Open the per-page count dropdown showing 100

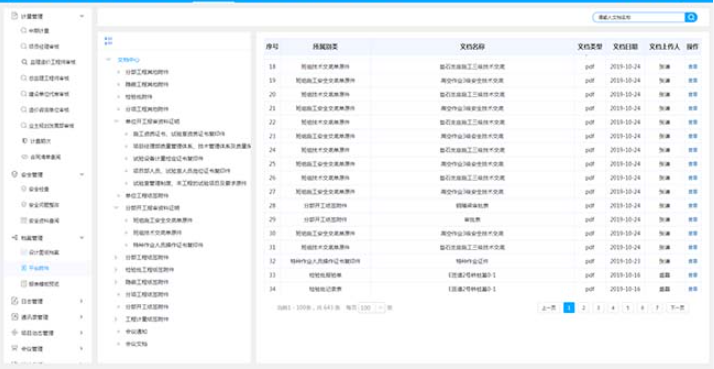pyautogui.click(x=372, y=308)
